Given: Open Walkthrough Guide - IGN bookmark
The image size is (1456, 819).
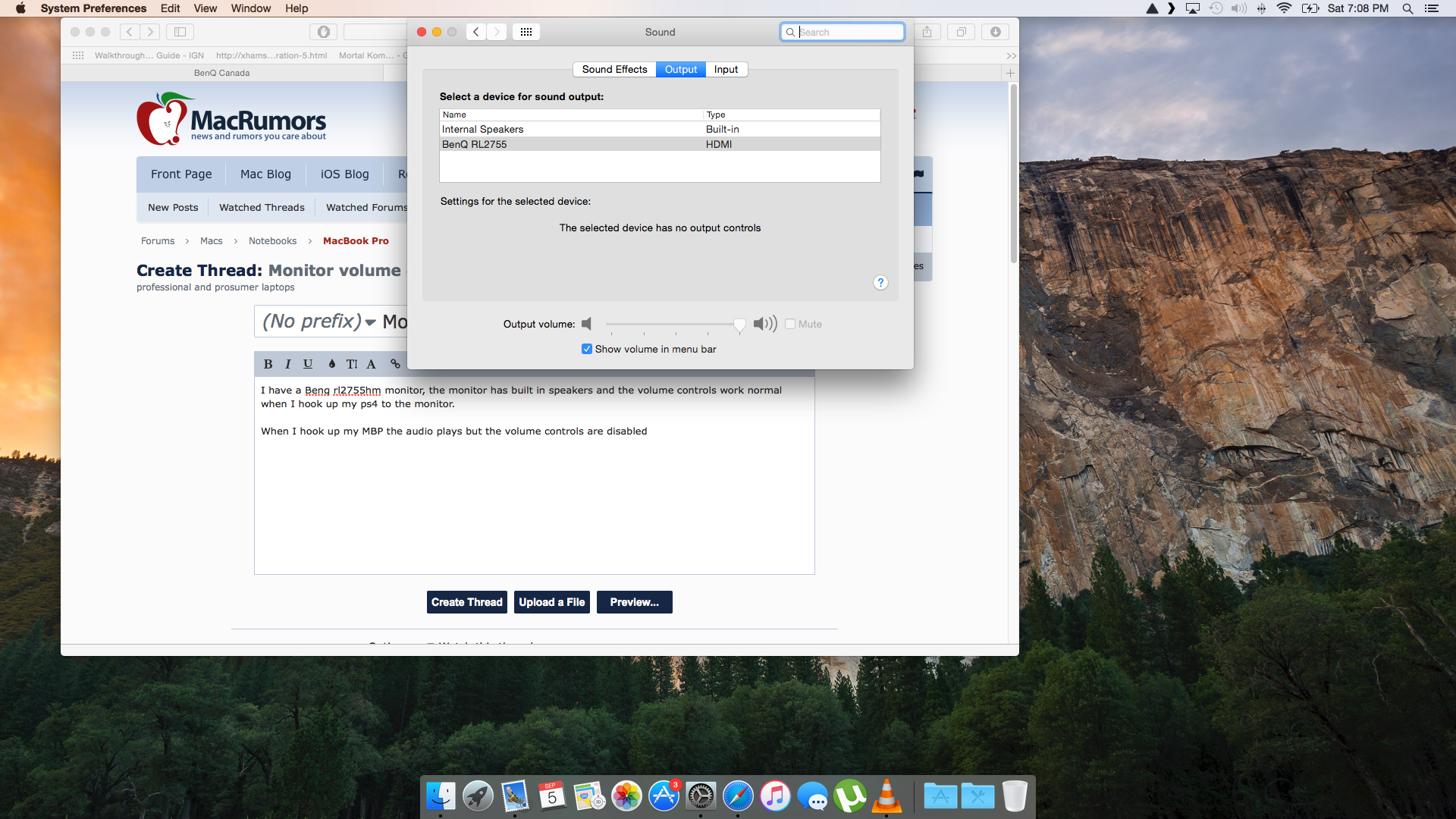Looking at the screenshot, I should point(149,55).
